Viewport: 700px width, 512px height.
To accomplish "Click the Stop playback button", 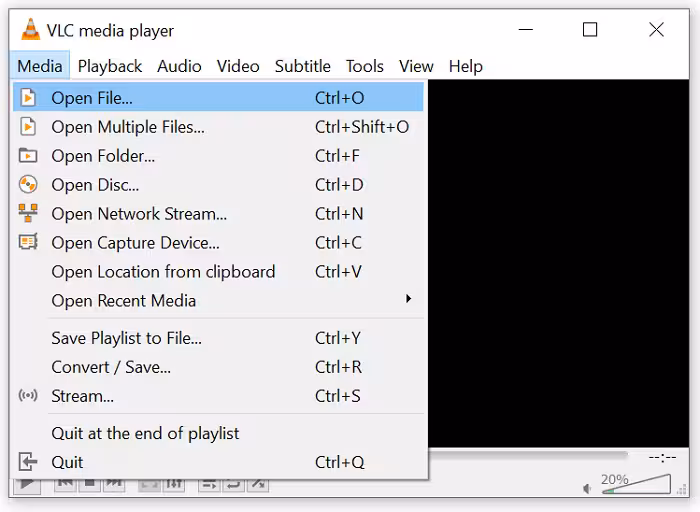I will [90, 485].
